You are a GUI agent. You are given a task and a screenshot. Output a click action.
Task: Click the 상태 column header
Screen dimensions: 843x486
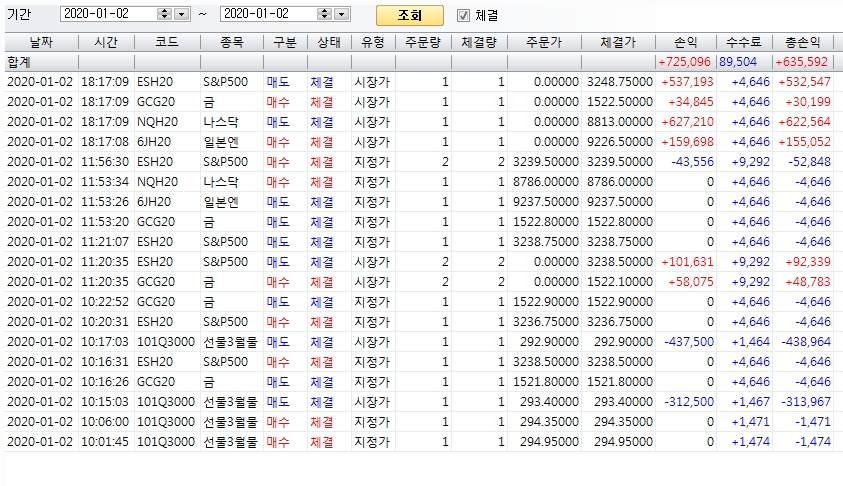click(x=329, y=42)
